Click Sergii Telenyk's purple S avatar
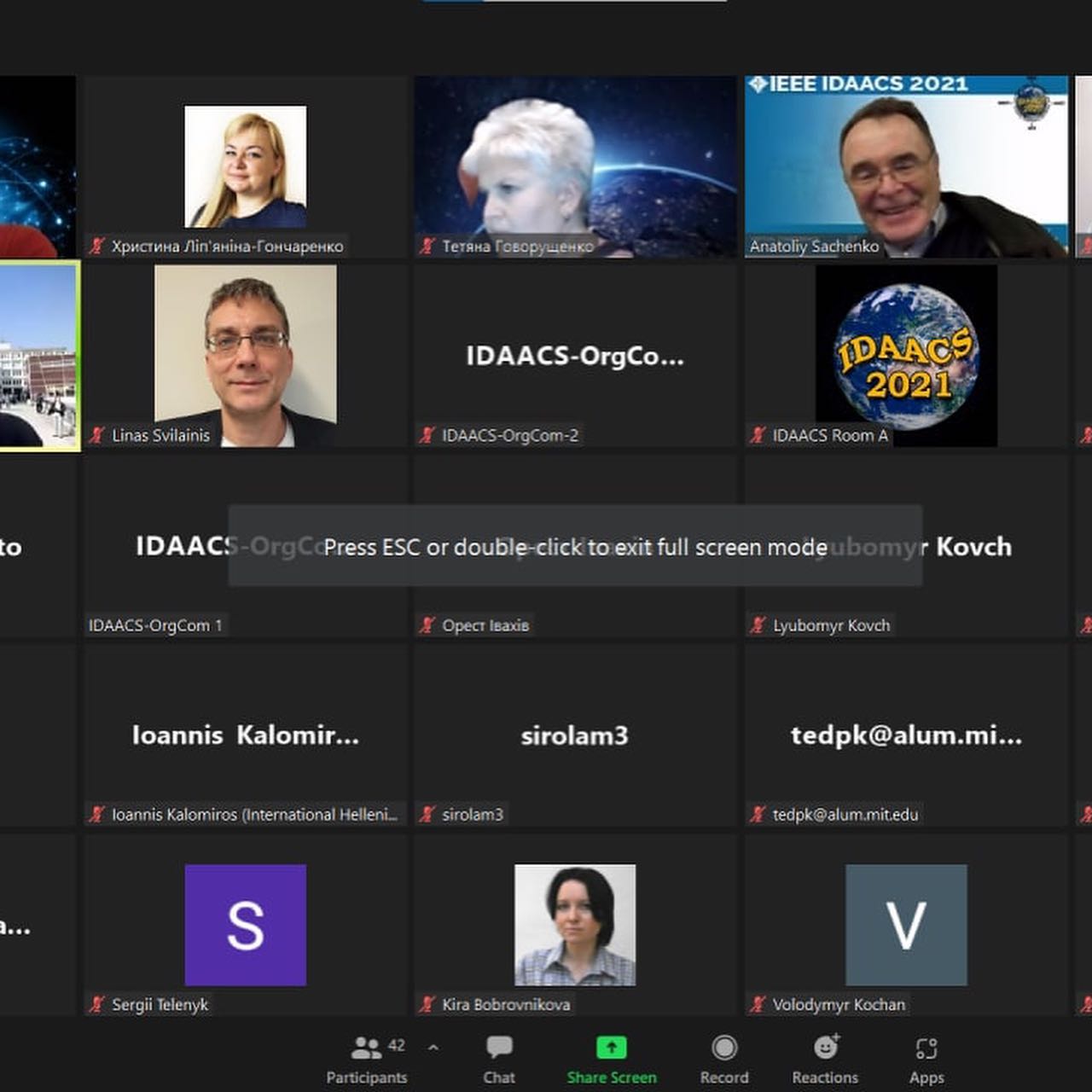 pos(246,925)
